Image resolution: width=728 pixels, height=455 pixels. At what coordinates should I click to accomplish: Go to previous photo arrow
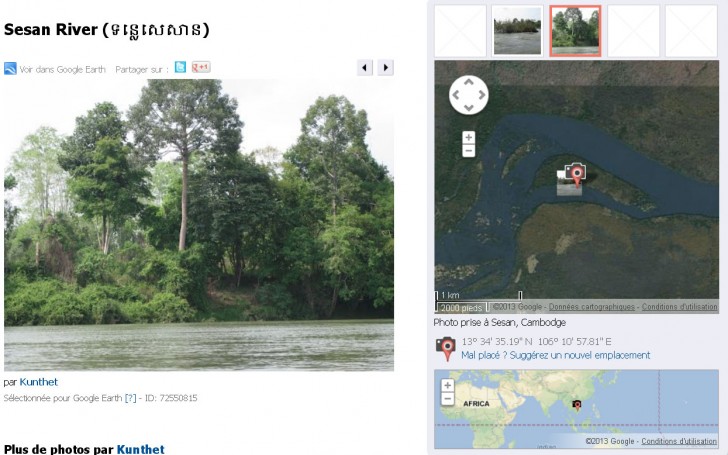[x=365, y=68]
